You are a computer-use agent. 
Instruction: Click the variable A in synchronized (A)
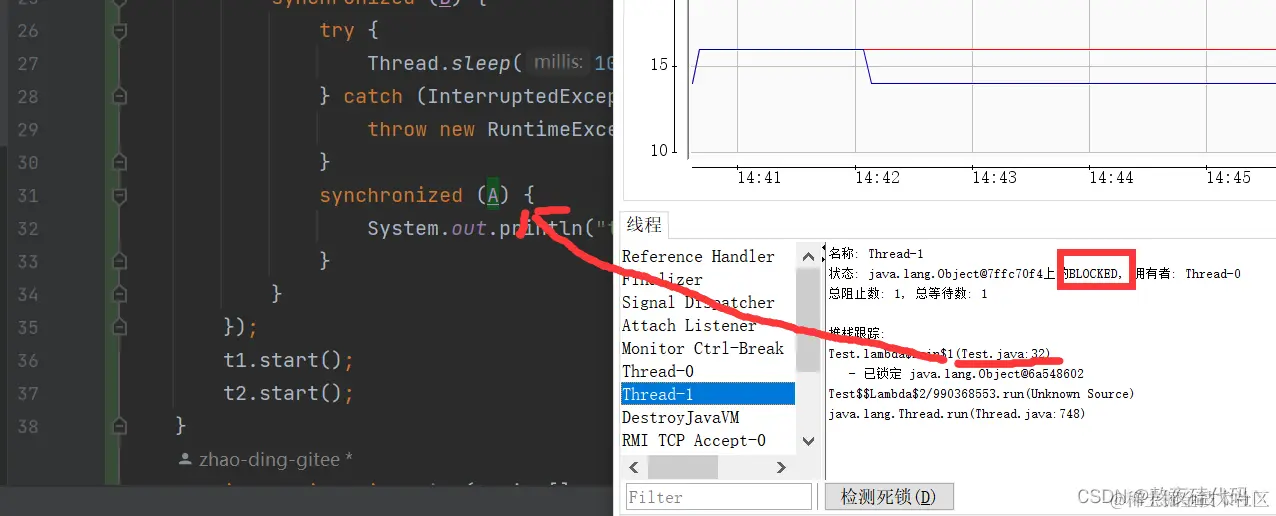[493, 195]
